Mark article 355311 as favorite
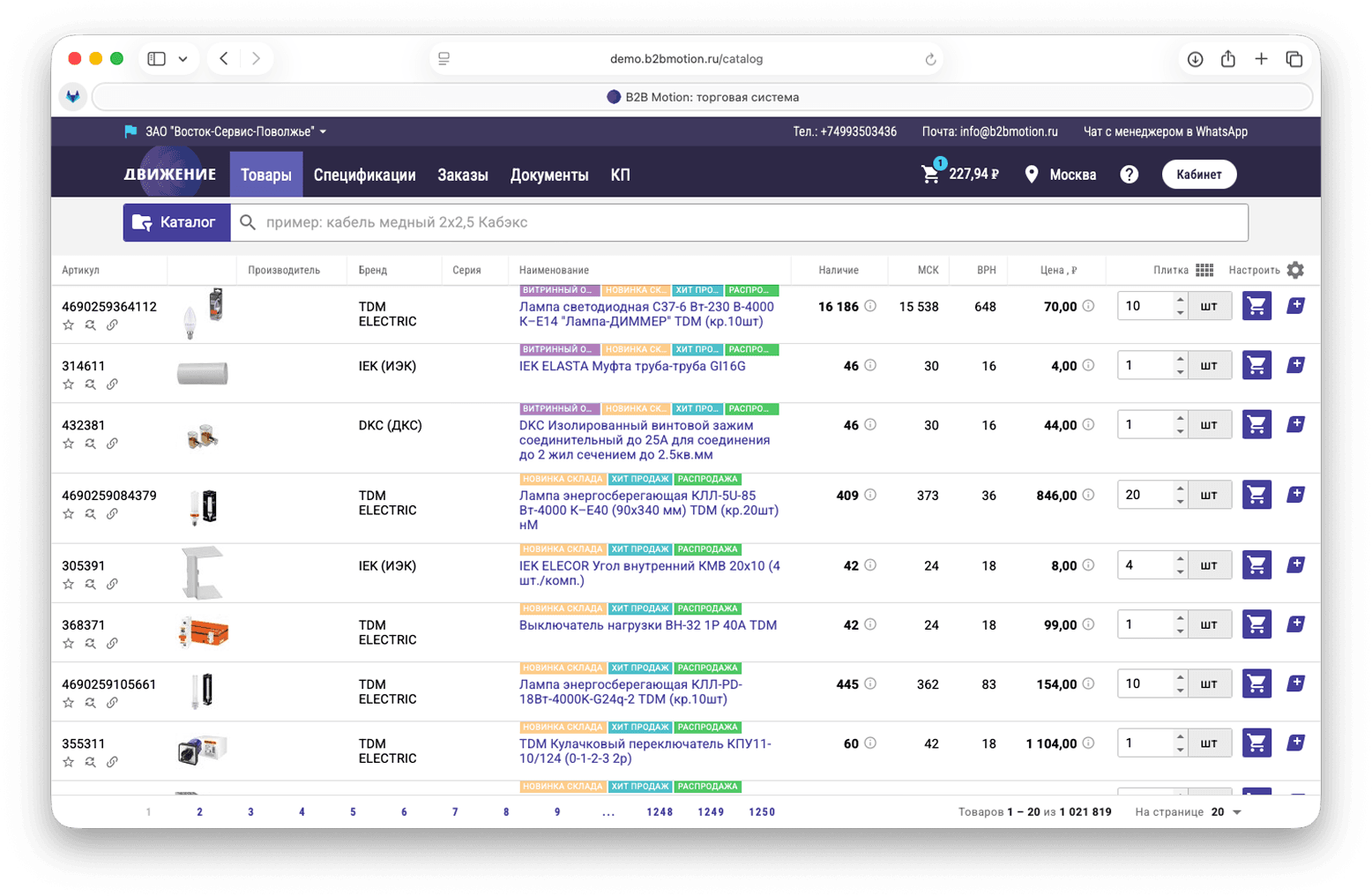Image resolution: width=1372 pixels, height=896 pixels. click(69, 762)
